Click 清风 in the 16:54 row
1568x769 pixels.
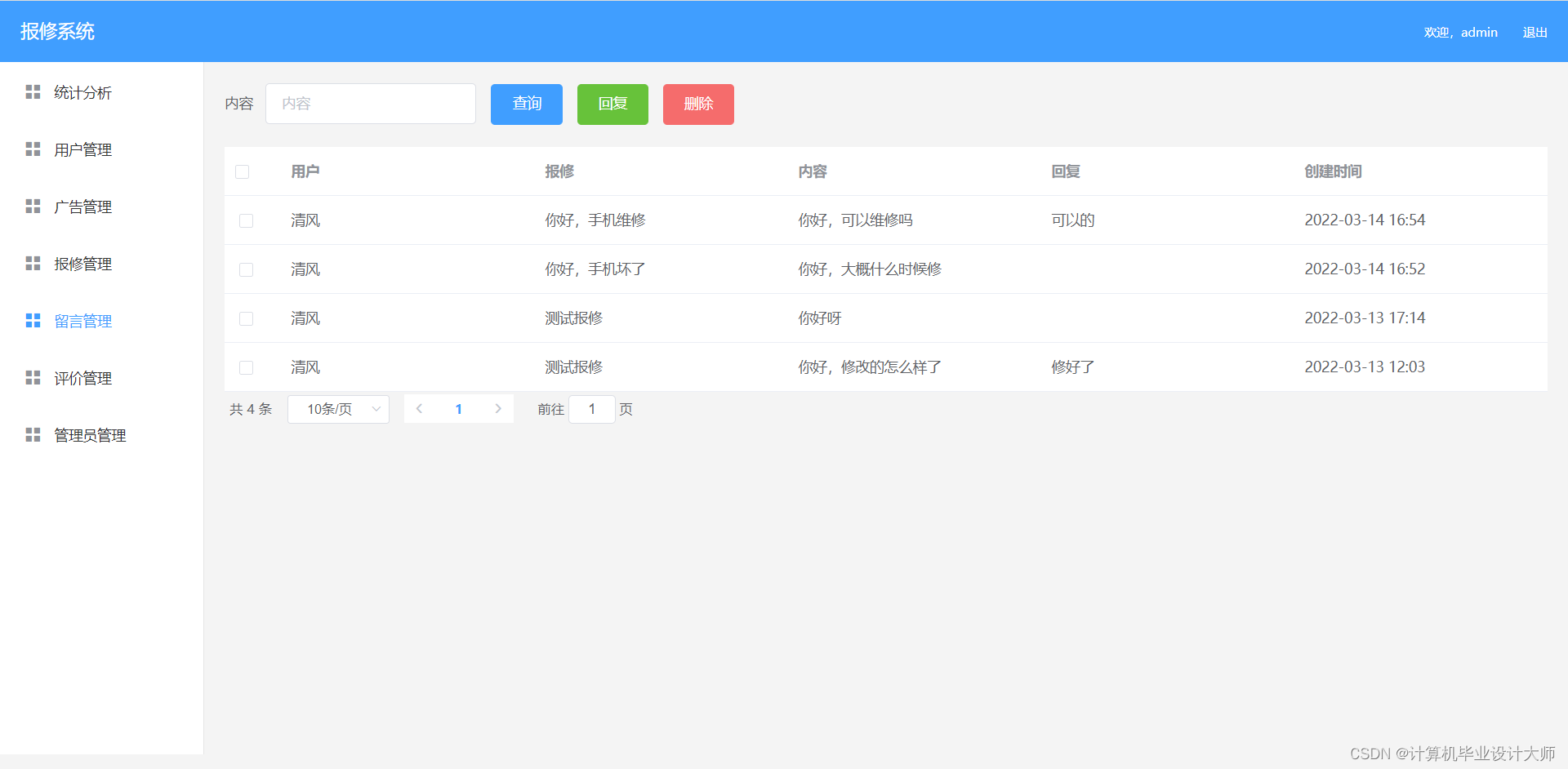tap(305, 220)
